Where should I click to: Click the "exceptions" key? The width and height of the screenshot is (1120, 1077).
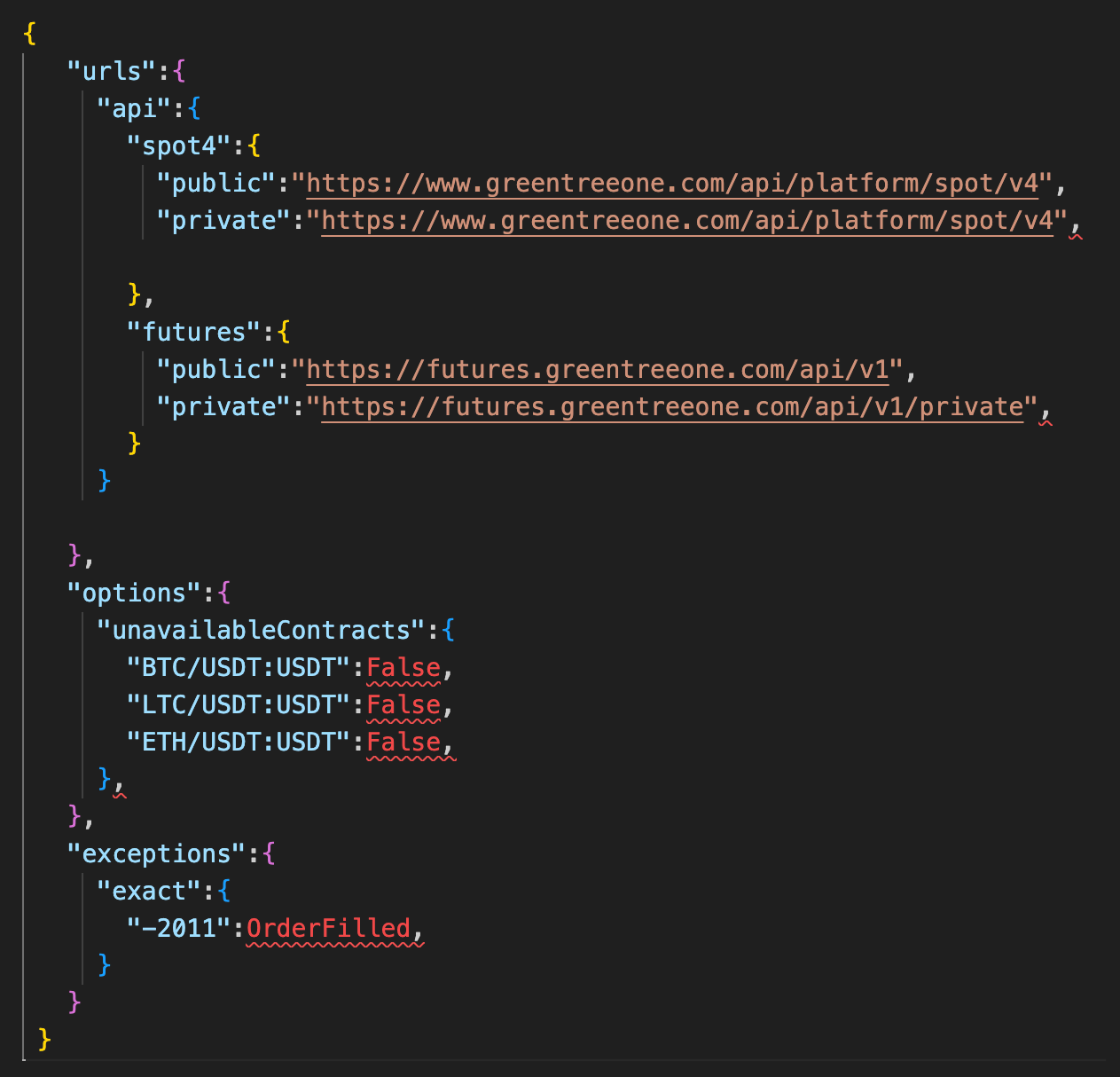coord(156,853)
